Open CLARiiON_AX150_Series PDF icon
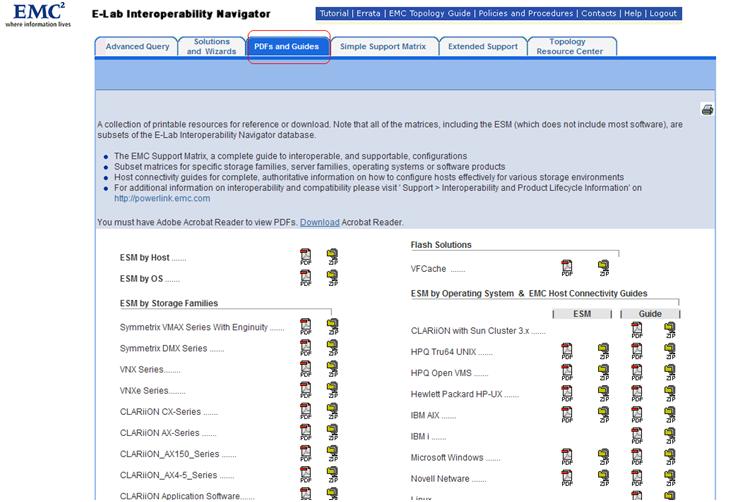The width and height of the screenshot is (740, 502). [x=306, y=453]
